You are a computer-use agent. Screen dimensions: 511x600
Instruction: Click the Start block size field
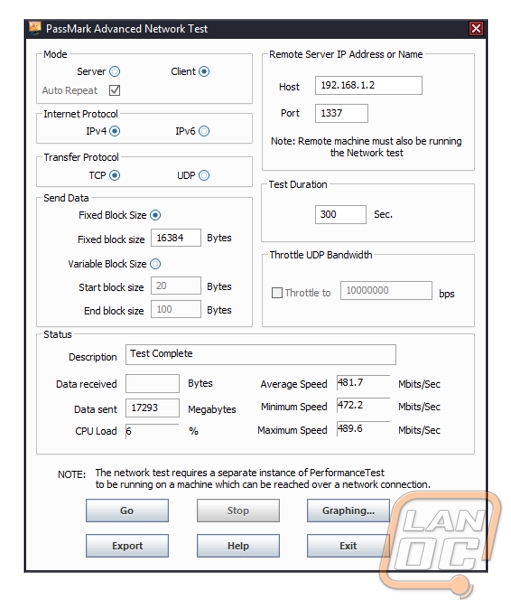(x=176, y=286)
